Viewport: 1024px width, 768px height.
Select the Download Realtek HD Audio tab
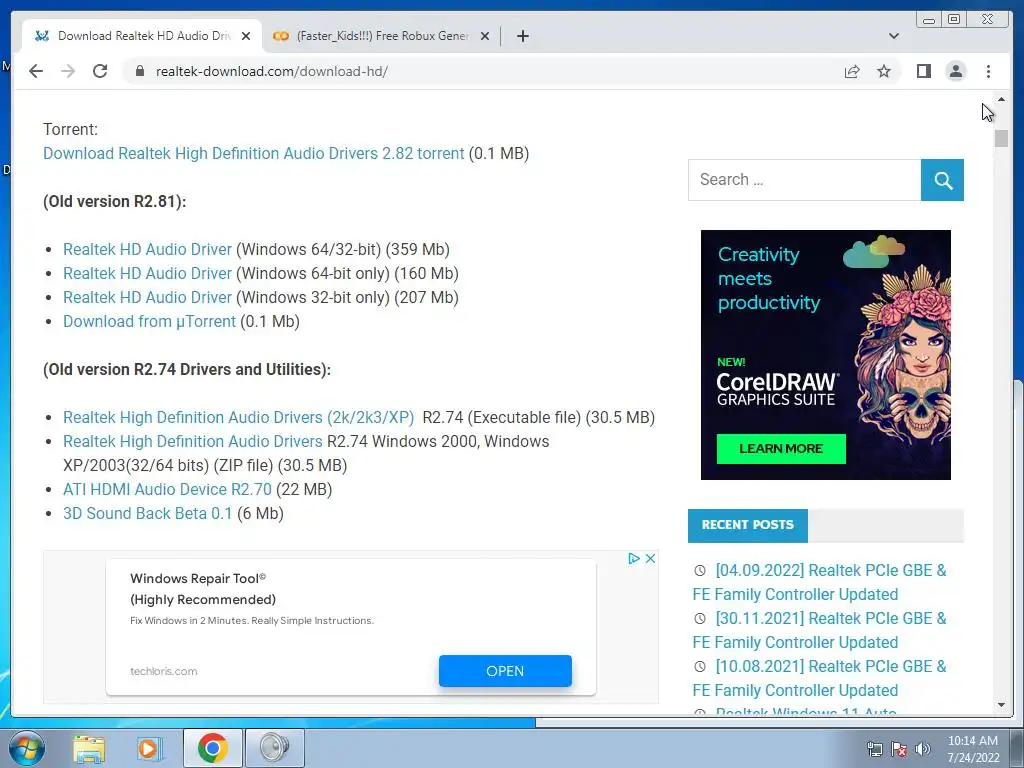coord(142,36)
